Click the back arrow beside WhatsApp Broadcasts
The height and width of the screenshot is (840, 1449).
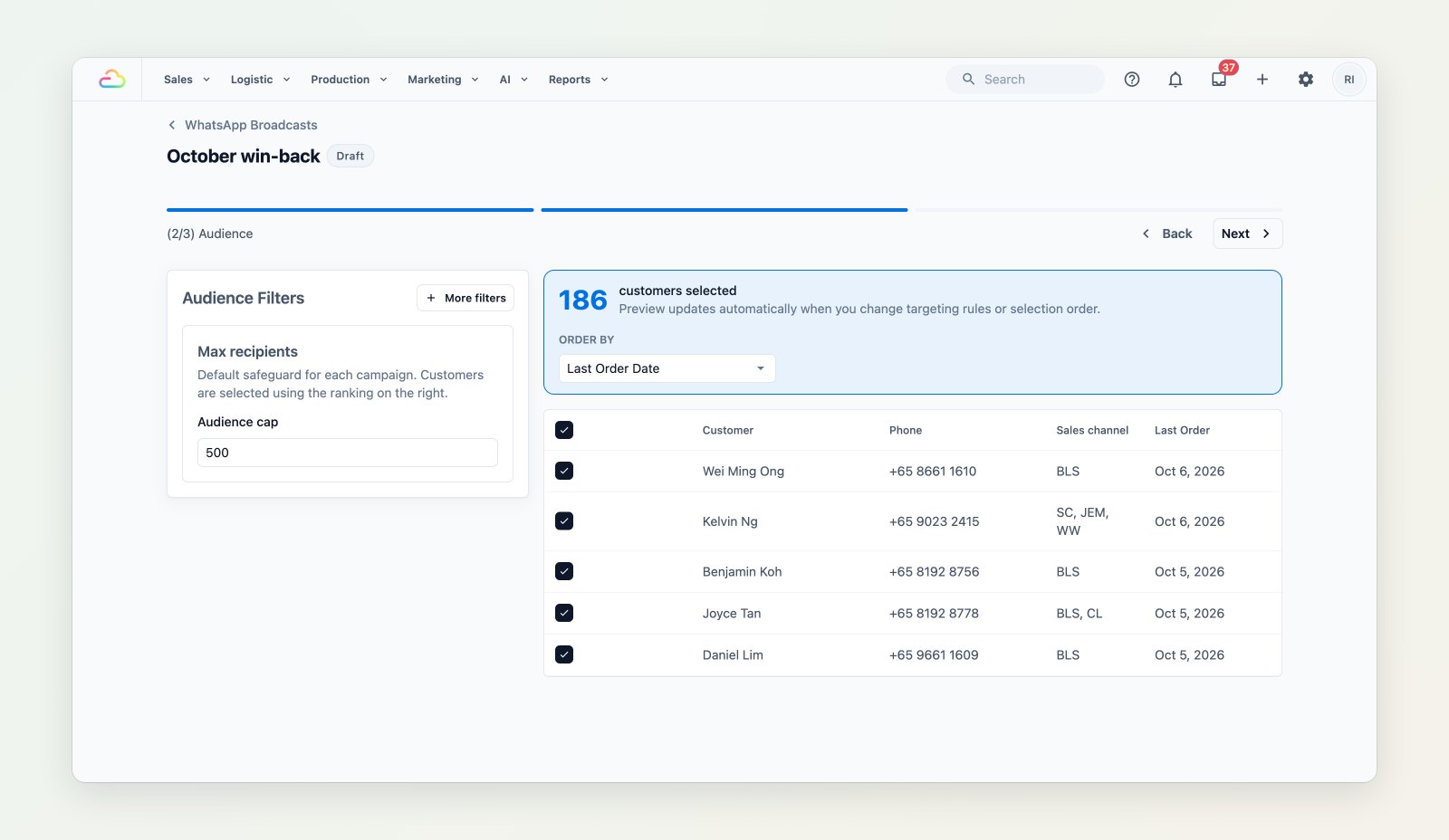(172, 125)
